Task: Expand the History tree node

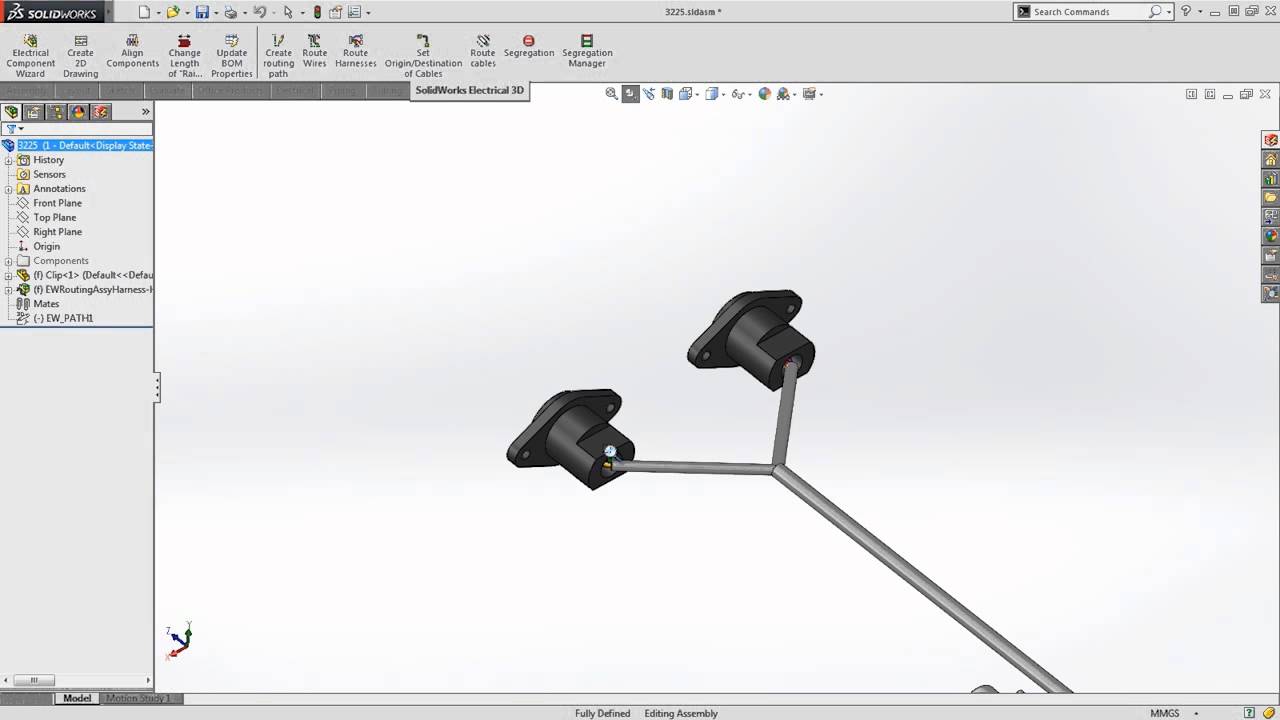Action: [x=8, y=160]
